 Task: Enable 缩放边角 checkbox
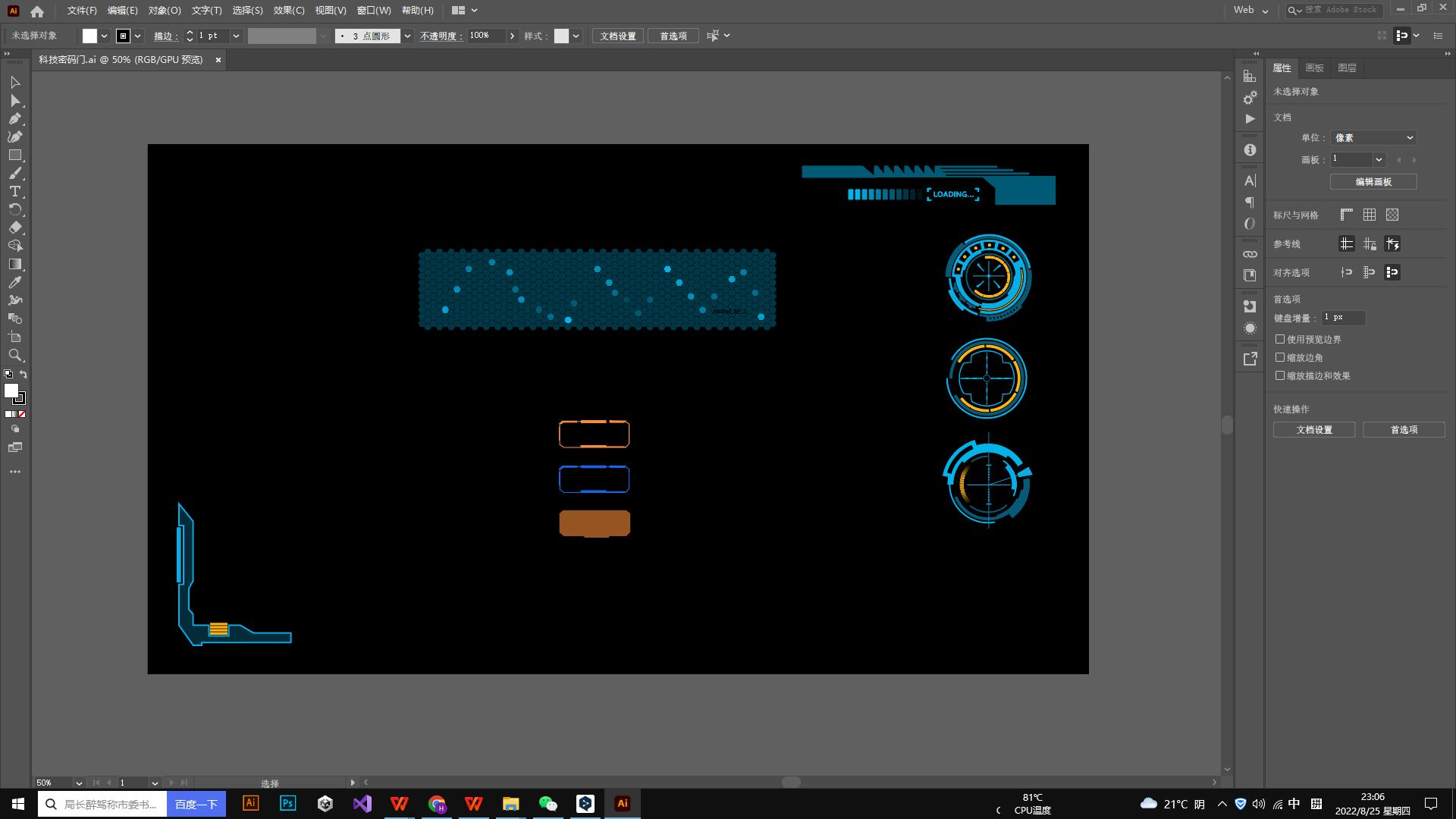(1280, 357)
